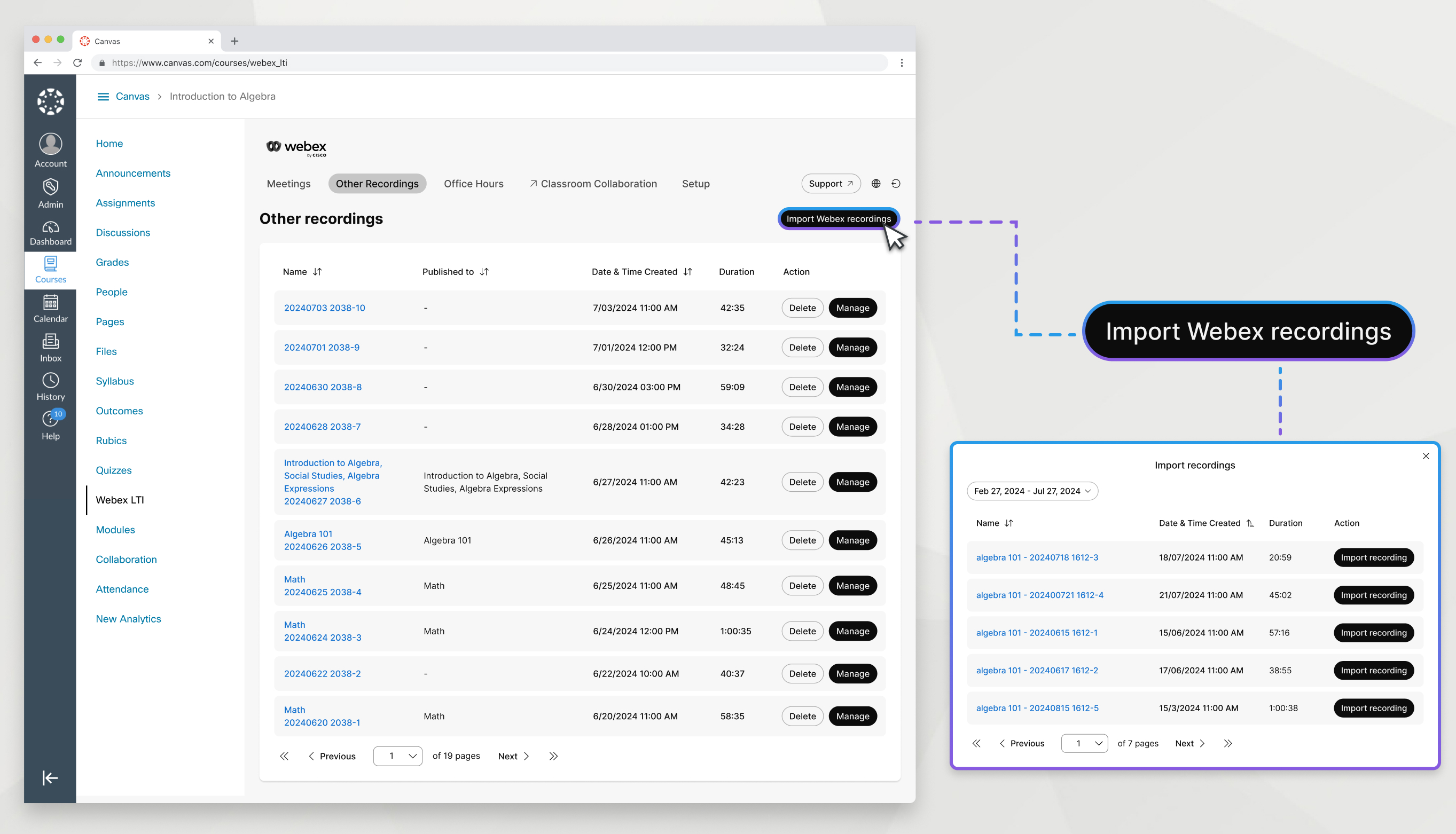Reload the browser page

[77, 62]
